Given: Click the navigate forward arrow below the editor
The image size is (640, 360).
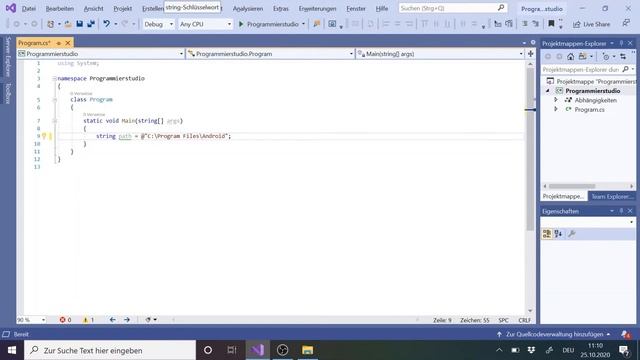Looking at the screenshot, I should (127, 320).
